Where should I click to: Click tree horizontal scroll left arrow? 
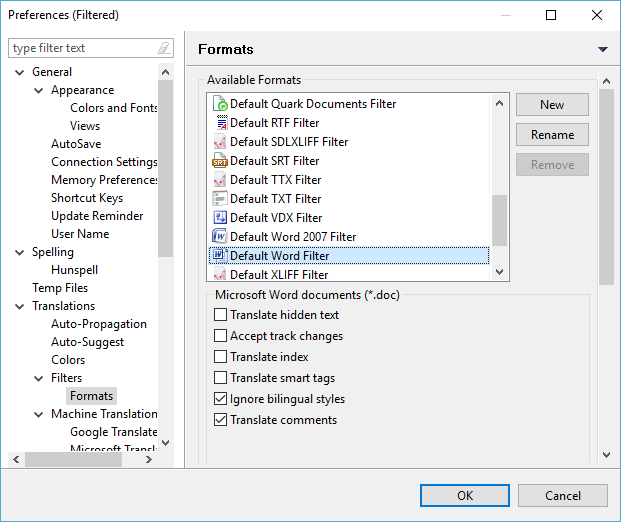tap(16, 460)
